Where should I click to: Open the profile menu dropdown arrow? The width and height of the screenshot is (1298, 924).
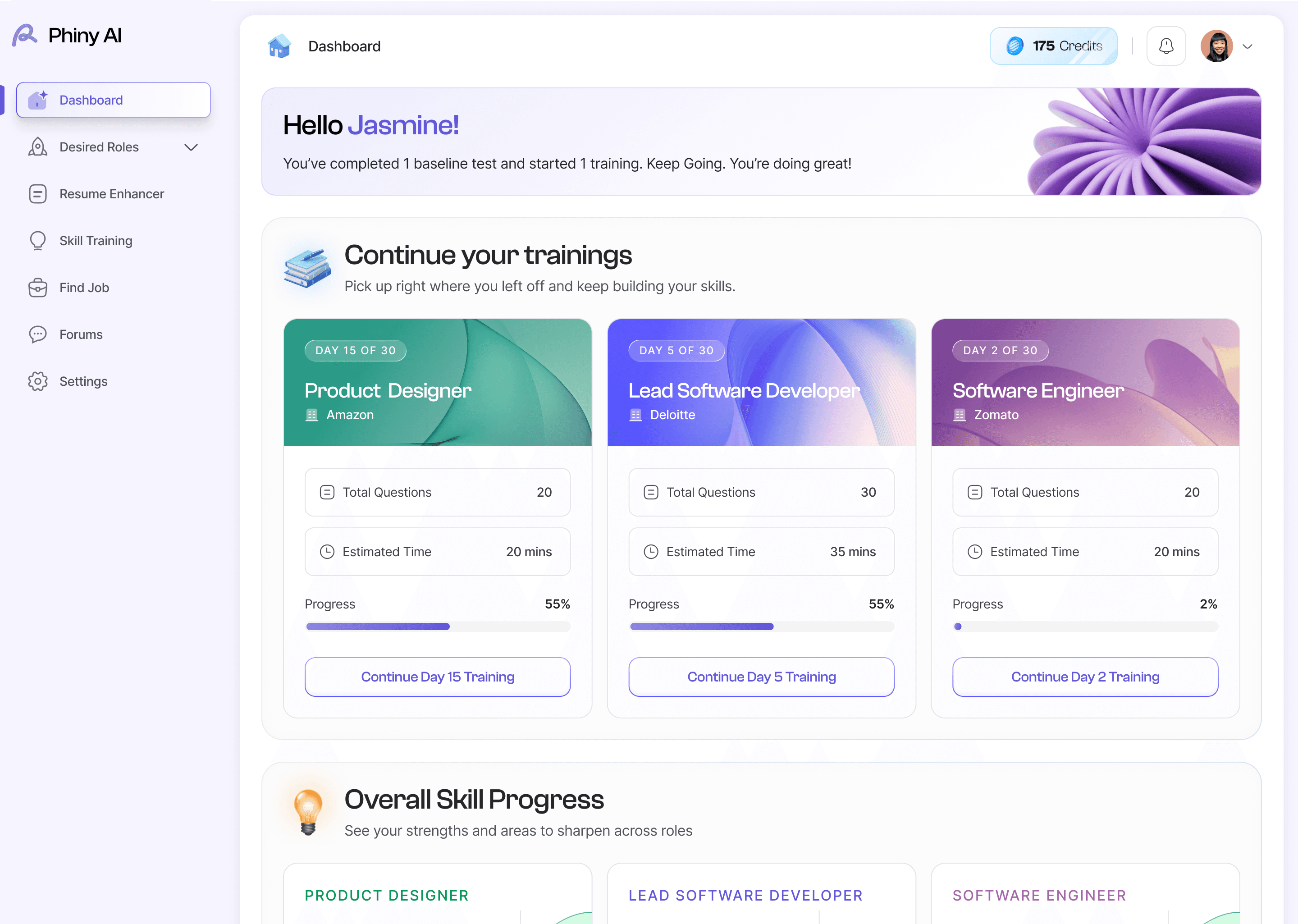(1248, 47)
